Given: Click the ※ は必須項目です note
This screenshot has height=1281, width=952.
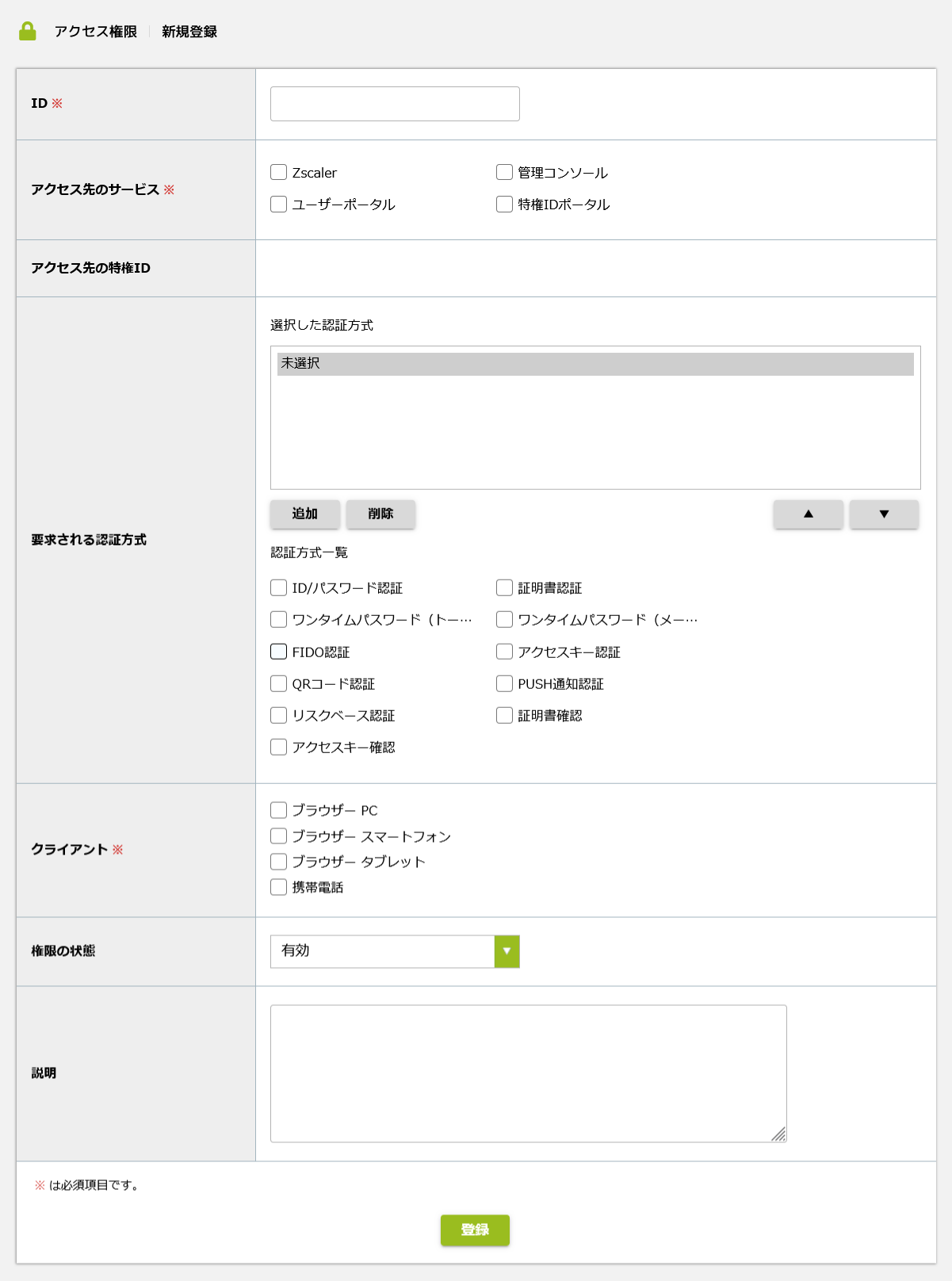Looking at the screenshot, I should tap(87, 1186).
